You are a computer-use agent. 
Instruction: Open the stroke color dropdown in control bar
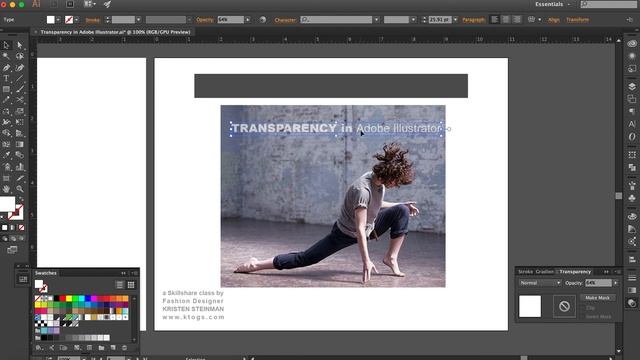coord(76,20)
